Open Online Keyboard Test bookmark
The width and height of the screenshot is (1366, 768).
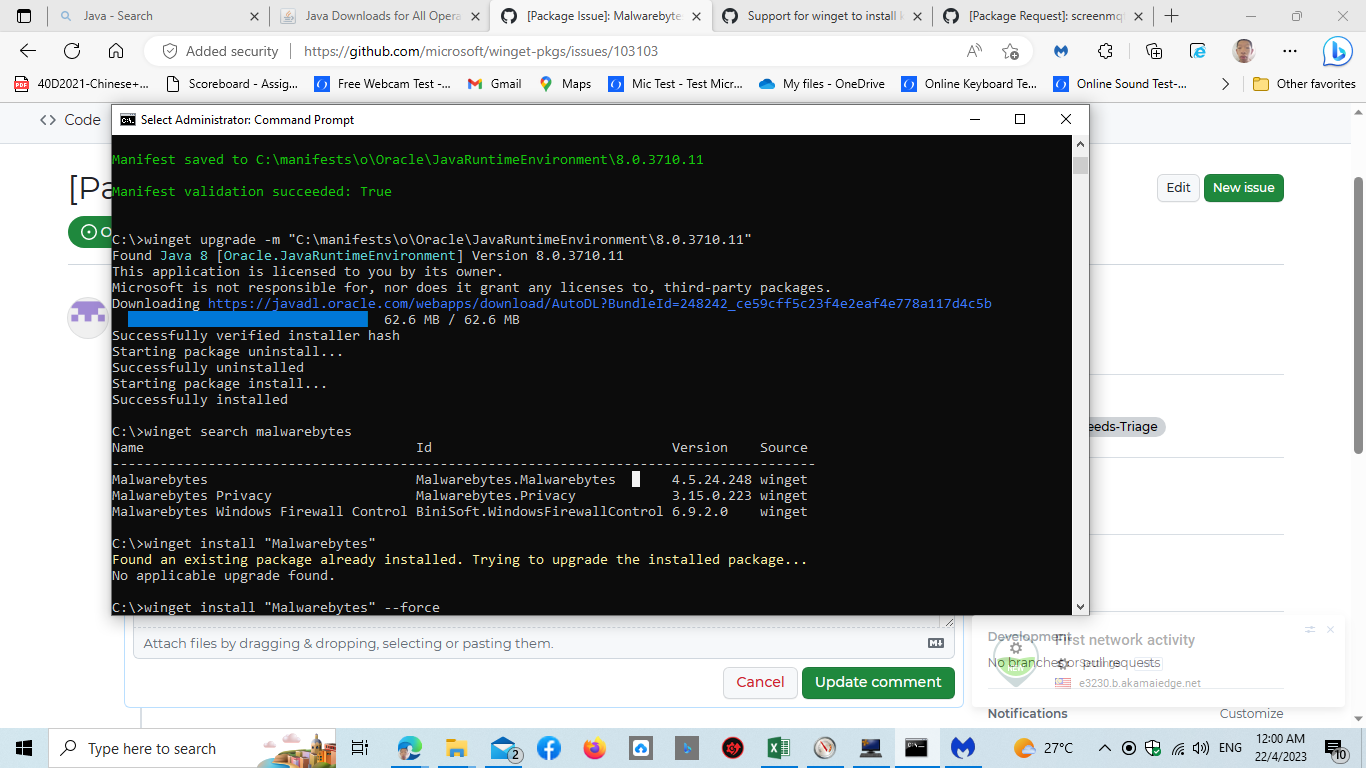(x=969, y=84)
